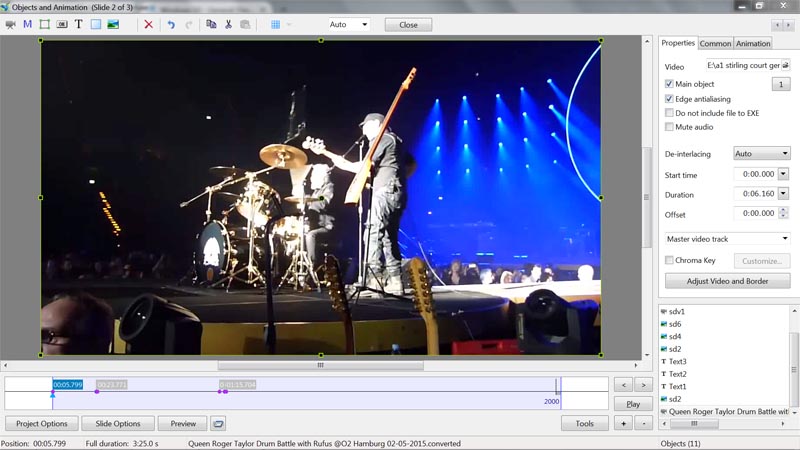The width and height of the screenshot is (800, 450).
Task: Add a keyframe with plus button
Action: point(623,423)
